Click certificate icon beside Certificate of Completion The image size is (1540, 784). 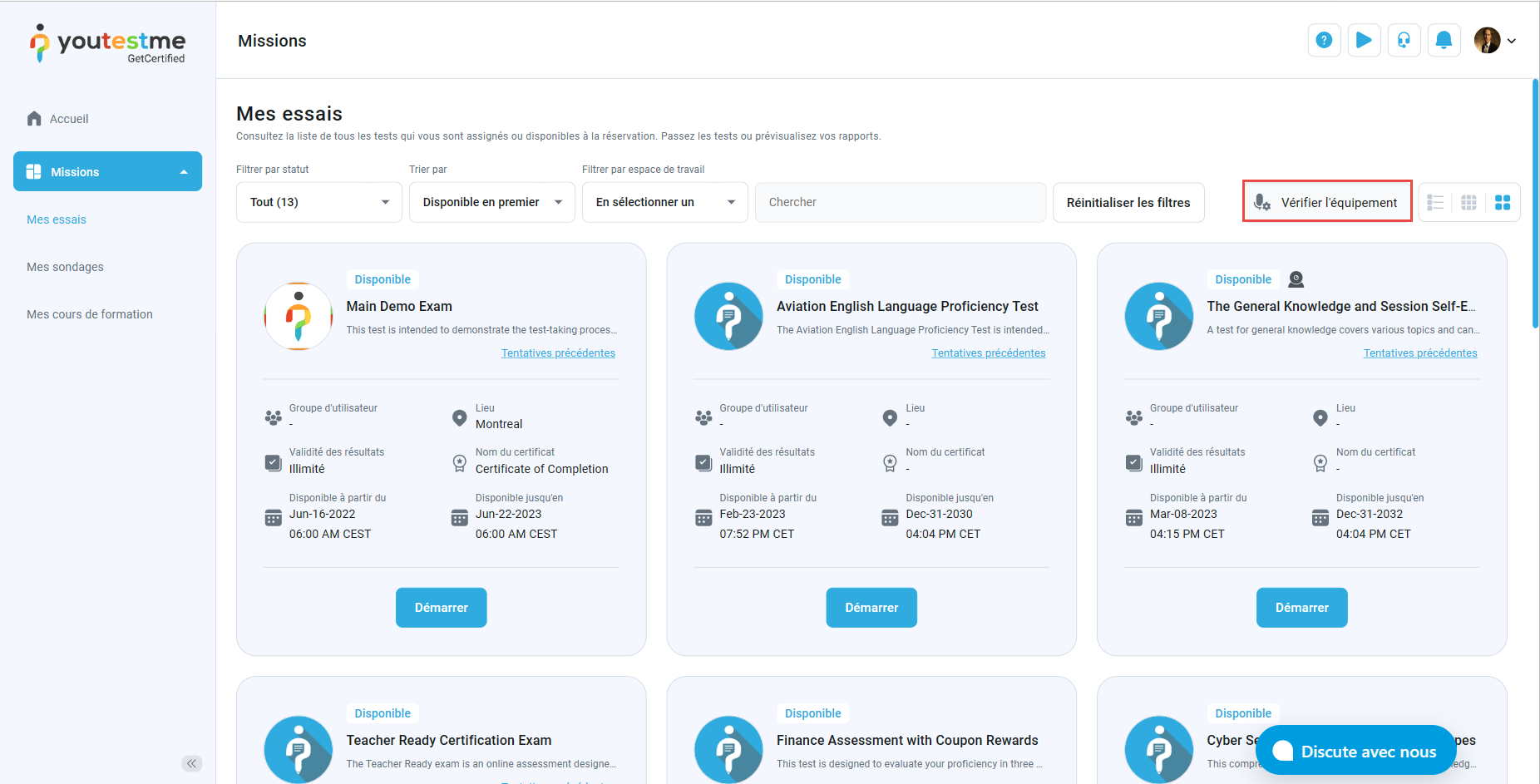pos(459,463)
